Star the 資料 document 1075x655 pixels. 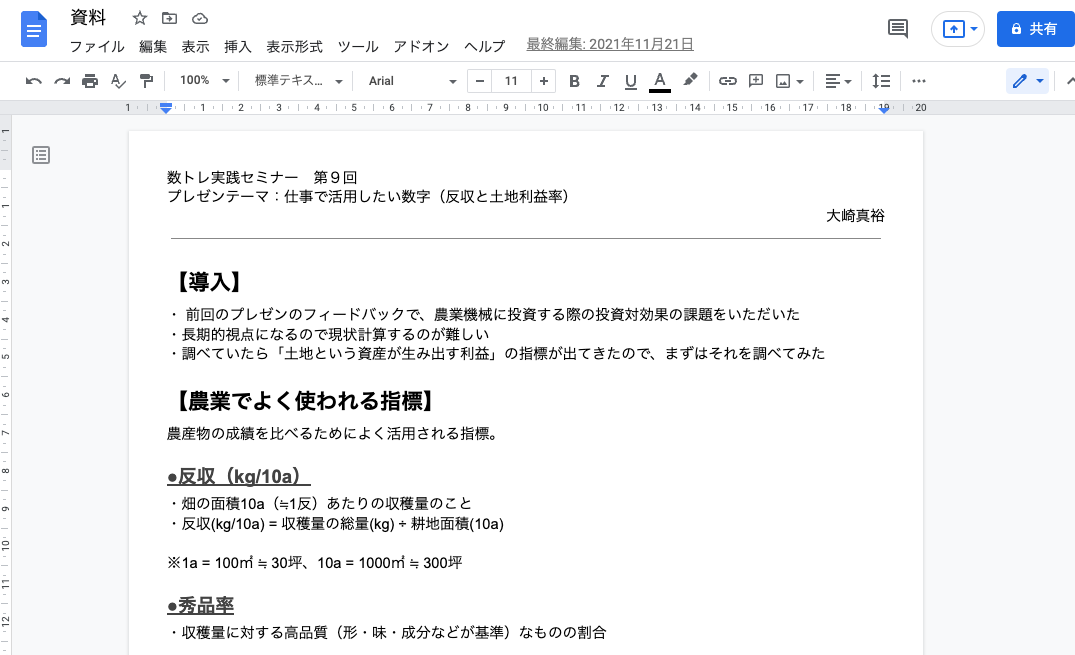pyautogui.click(x=139, y=17)
